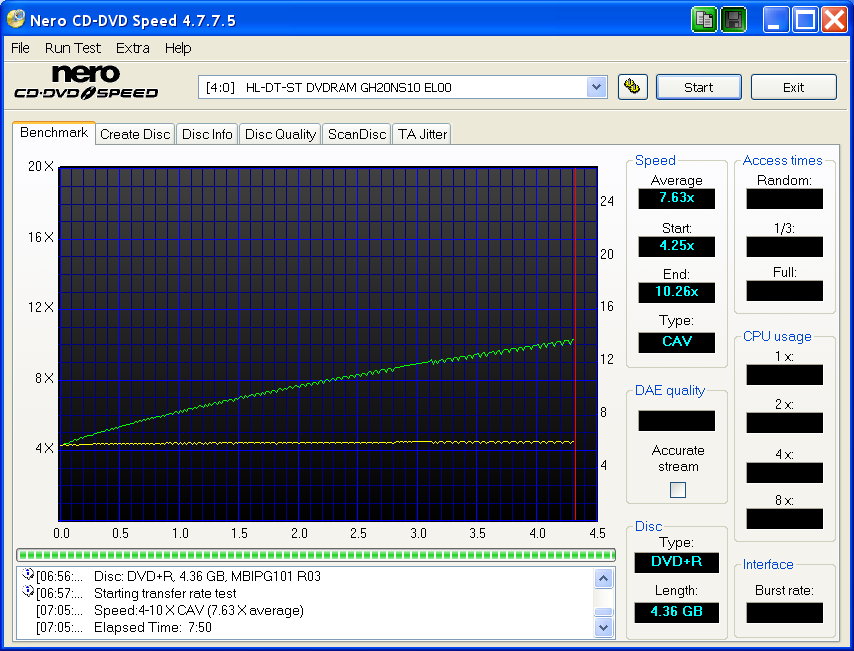
Task: Open the Run Test menu
Action: (x=72, y=48)
